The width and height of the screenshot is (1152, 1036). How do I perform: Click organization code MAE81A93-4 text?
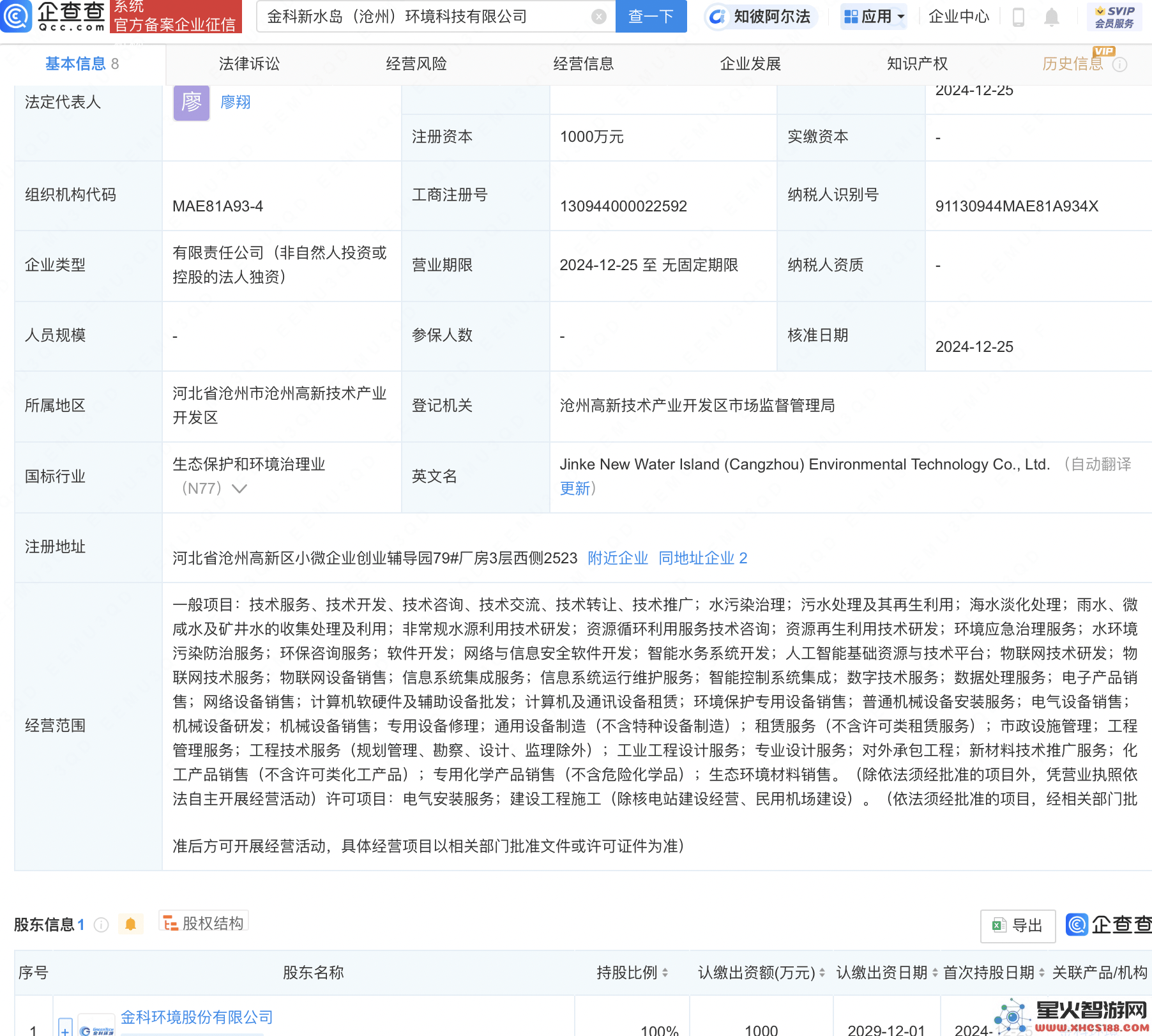(218, 206)
